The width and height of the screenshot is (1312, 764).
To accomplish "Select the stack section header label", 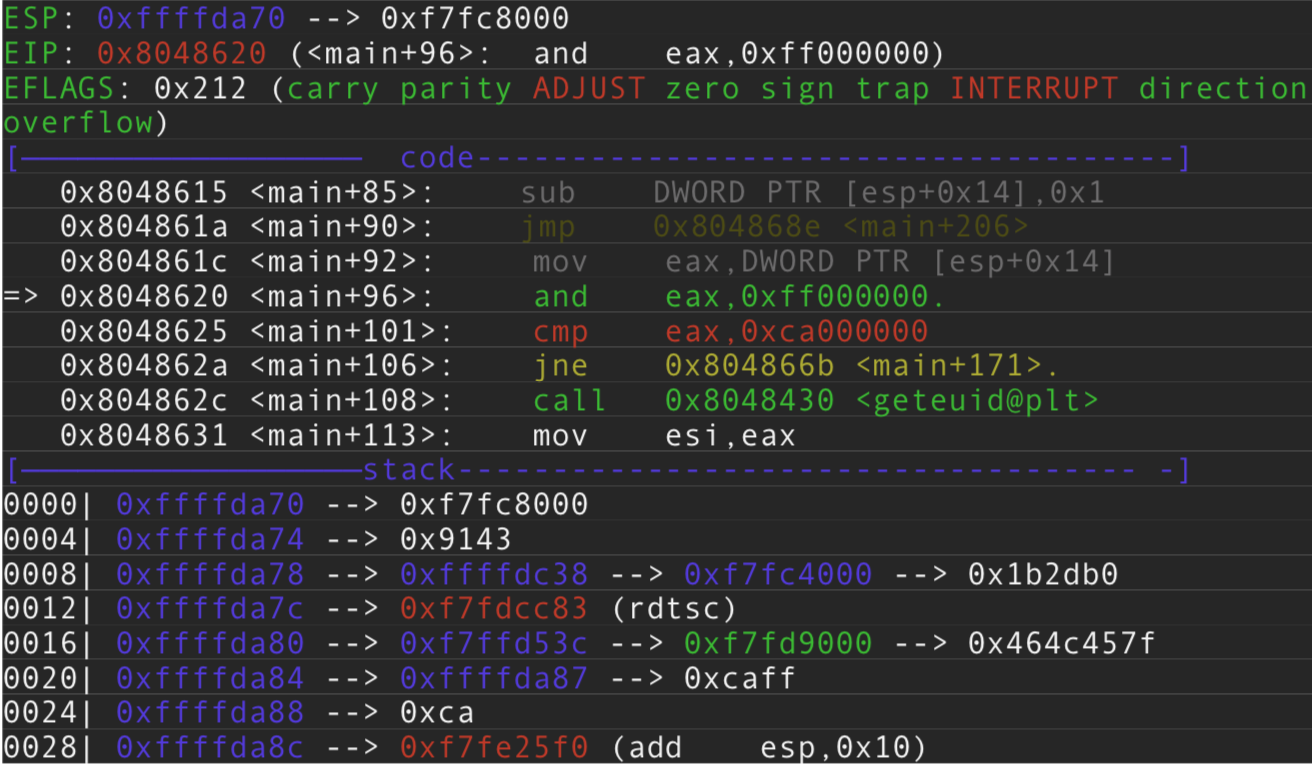I will click(408, 470).
